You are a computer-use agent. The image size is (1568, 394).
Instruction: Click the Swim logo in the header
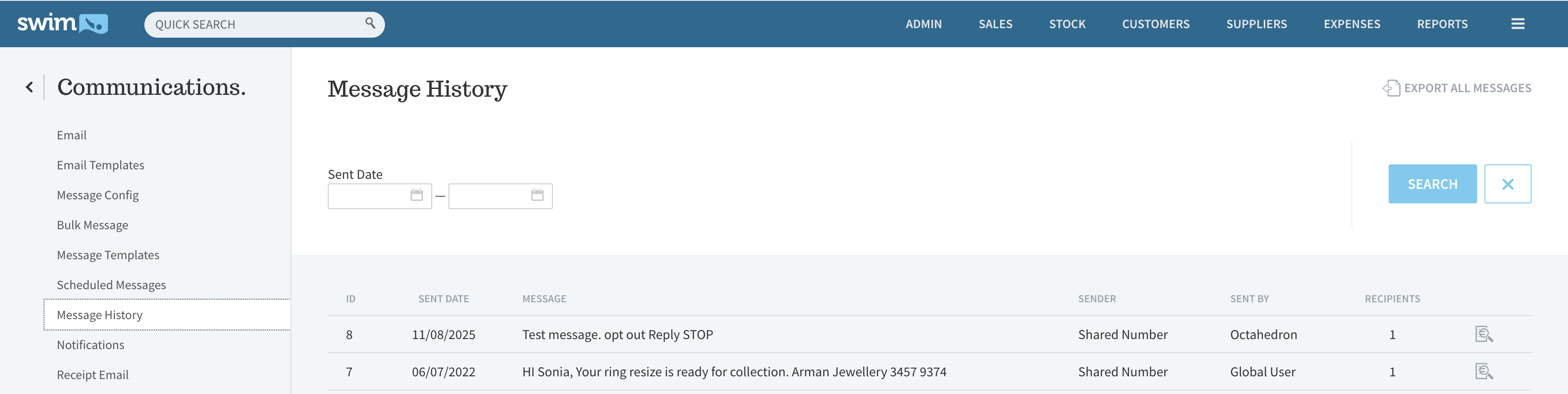pyautogui.click(x=62, y=24)
